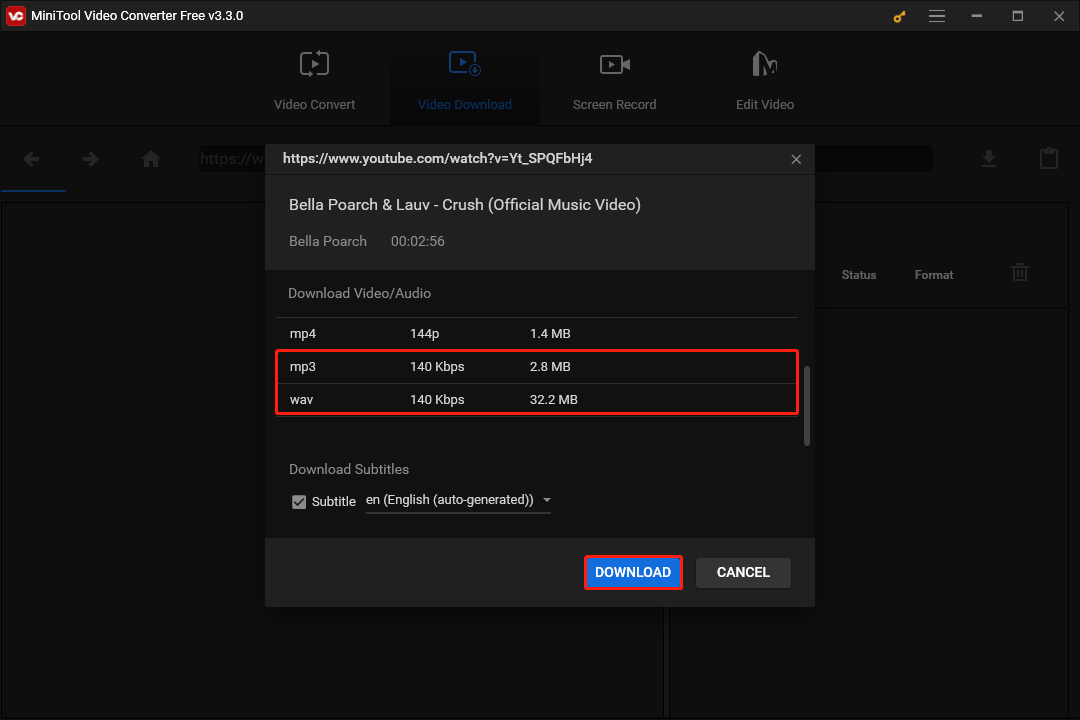The image size is (1080, 720).
Task: Click the Download Subtitles heading
Action: [x=349, y=469]
